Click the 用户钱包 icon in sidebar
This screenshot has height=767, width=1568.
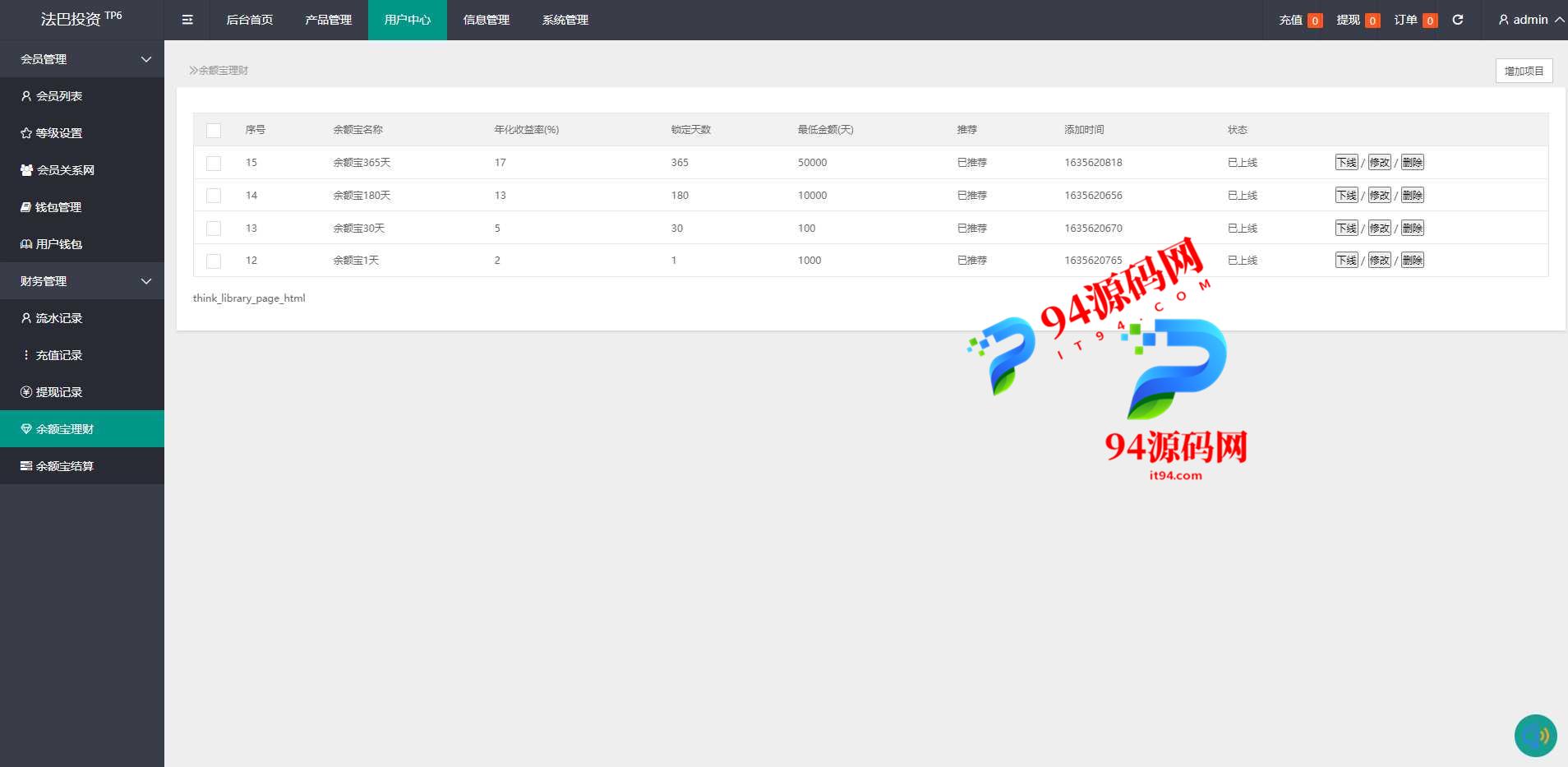click(x=26, y=244)
